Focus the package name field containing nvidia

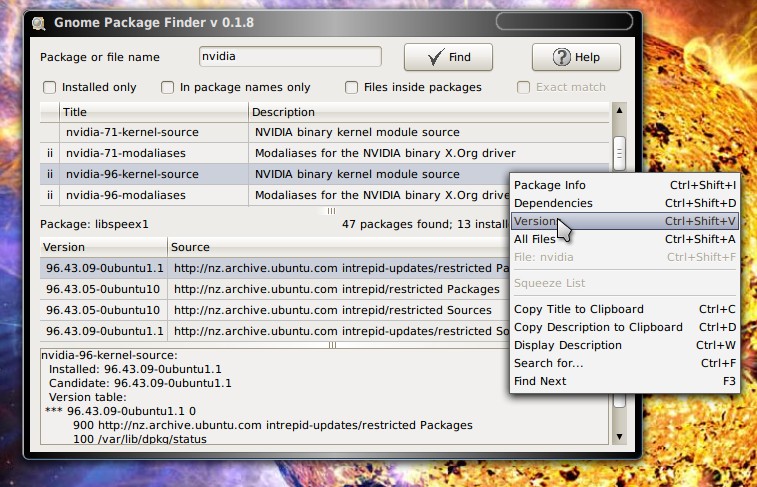click(x=290, y=56)
